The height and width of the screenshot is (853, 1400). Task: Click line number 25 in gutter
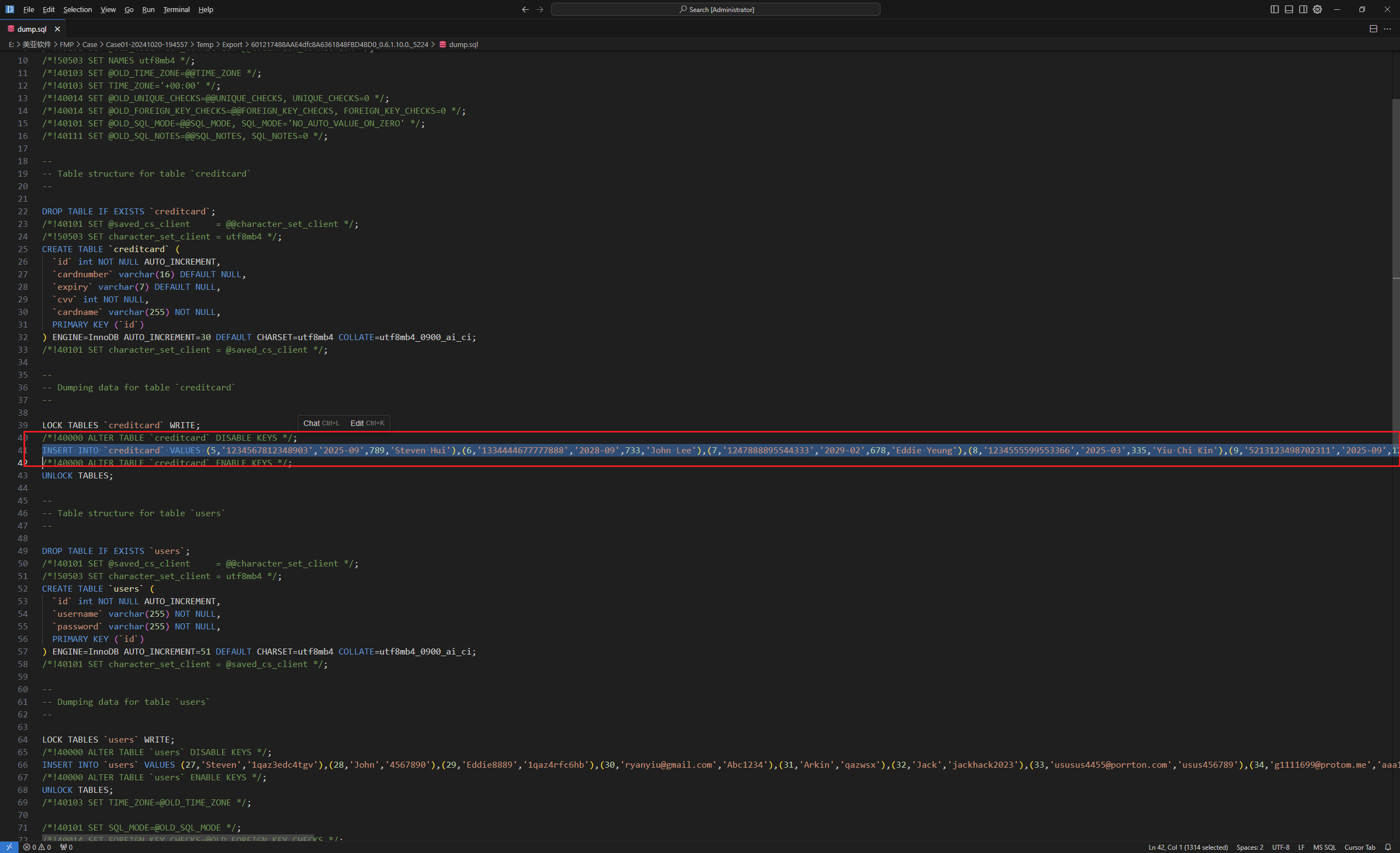point(23,249)
